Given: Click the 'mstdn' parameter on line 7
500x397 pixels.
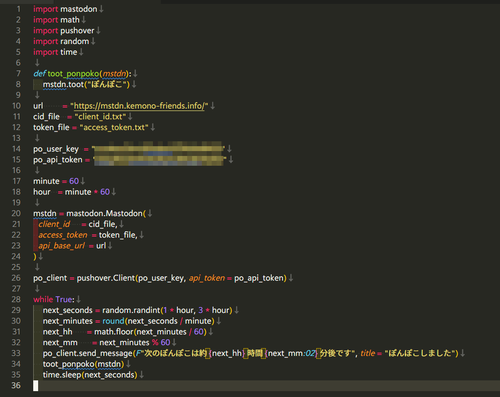Looking at the screenshot, I should 114,74.
